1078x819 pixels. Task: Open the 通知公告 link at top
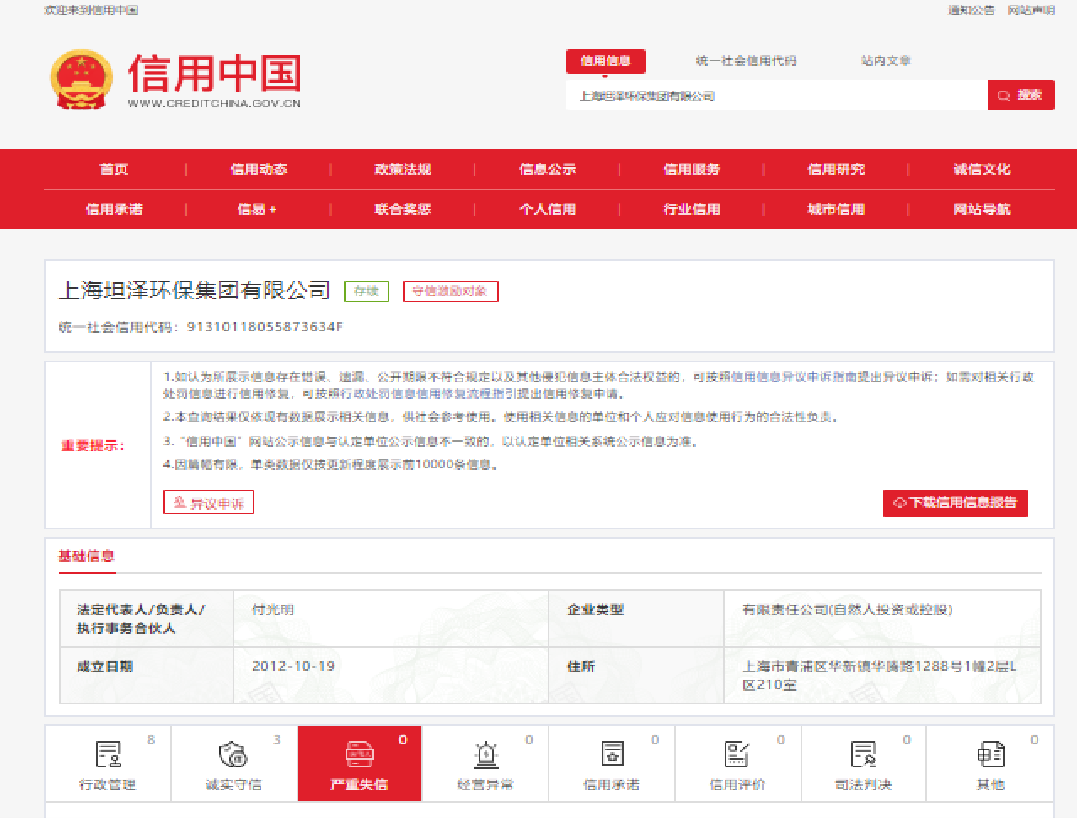tap(971, 10)
